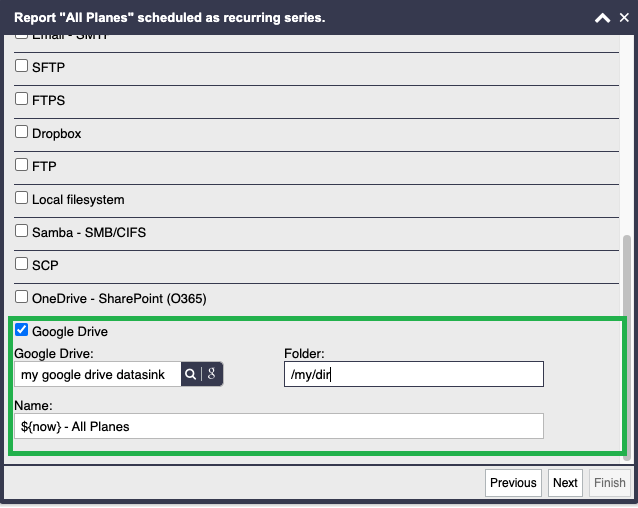This screenshot has height=508, width=638.
Task: Go back with the Previous button
Action: pos(513,483)
